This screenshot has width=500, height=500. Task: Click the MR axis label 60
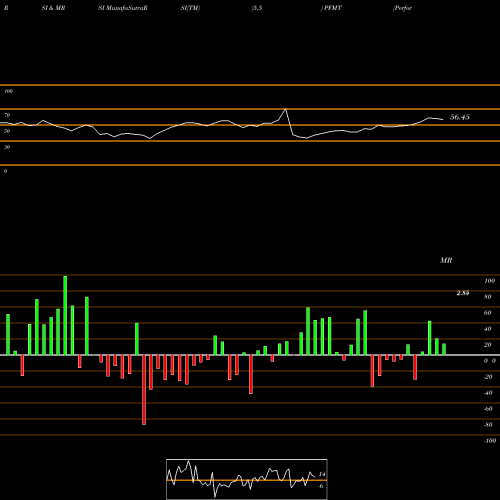coord(488,313)
